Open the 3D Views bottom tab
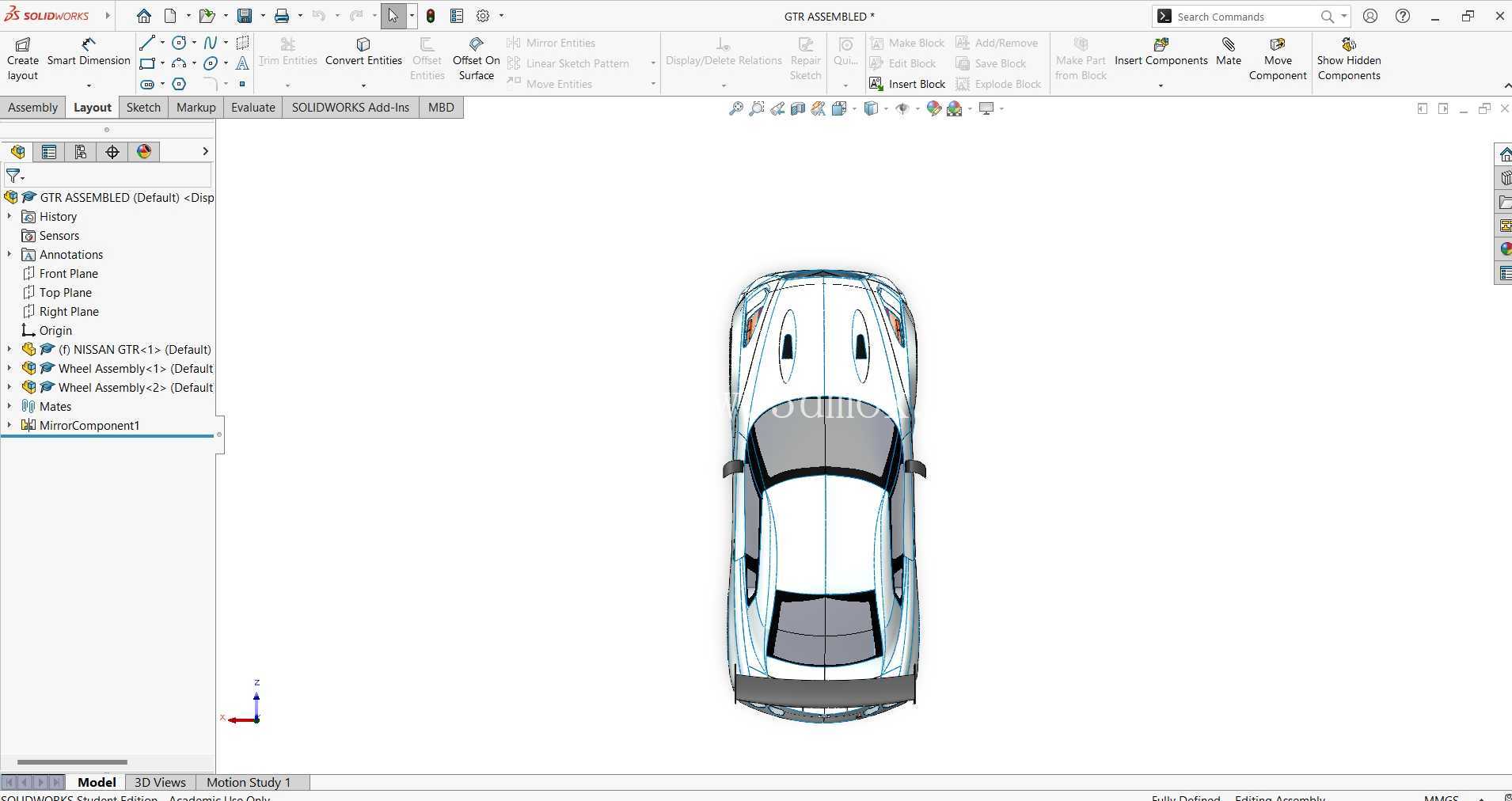The width and height of the screenshot is (1512, 801). click(x=160, y=782)
